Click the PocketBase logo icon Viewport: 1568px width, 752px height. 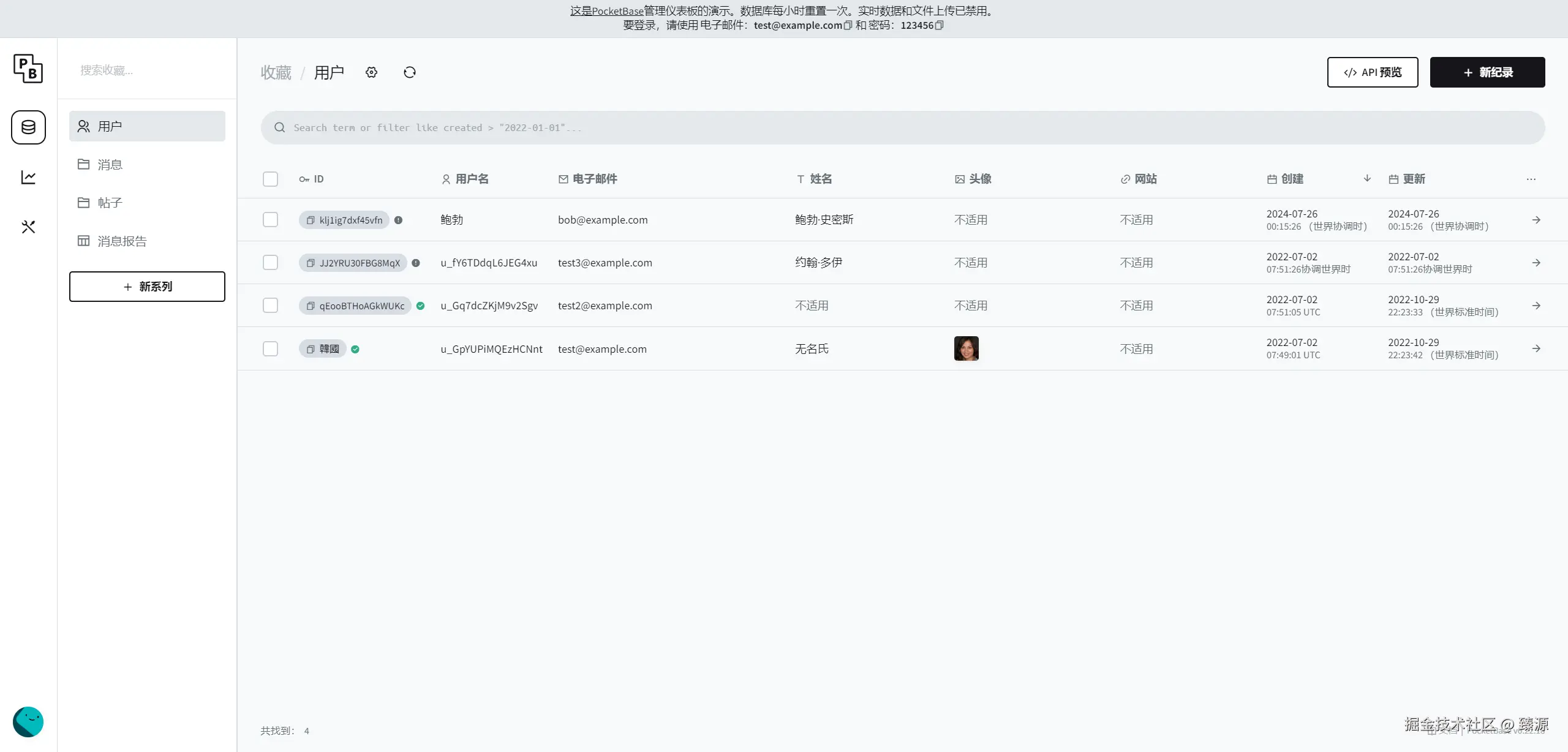pos(28,68)
